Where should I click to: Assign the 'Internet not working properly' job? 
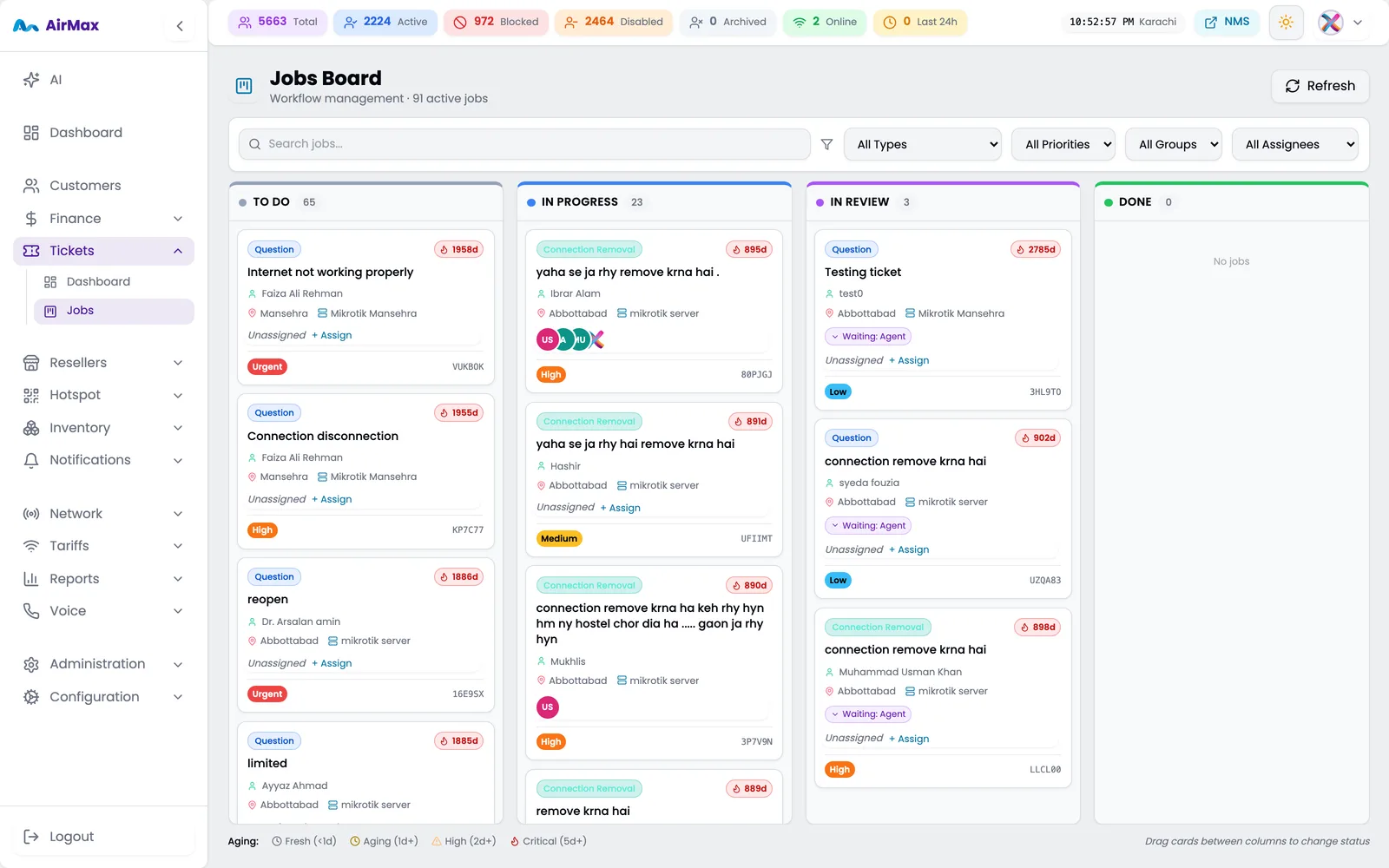click(x=332, y=336)
